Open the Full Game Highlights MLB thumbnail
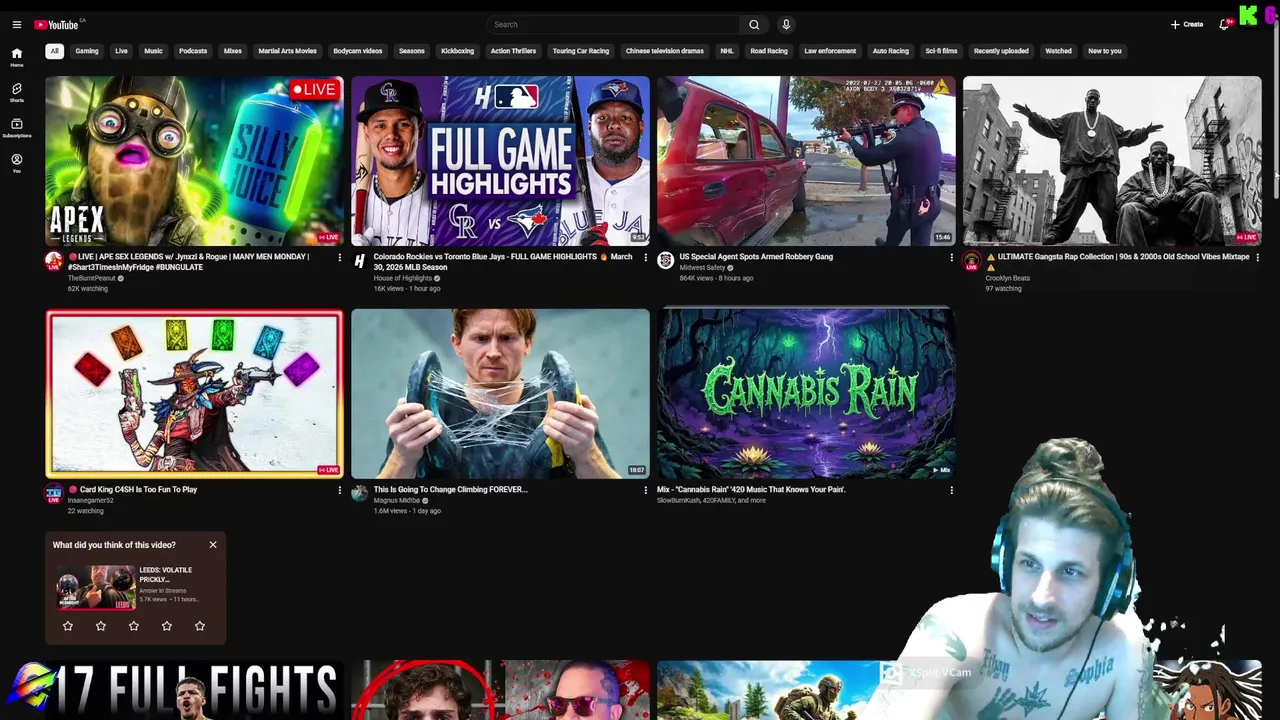 click(x=500, y=161)
